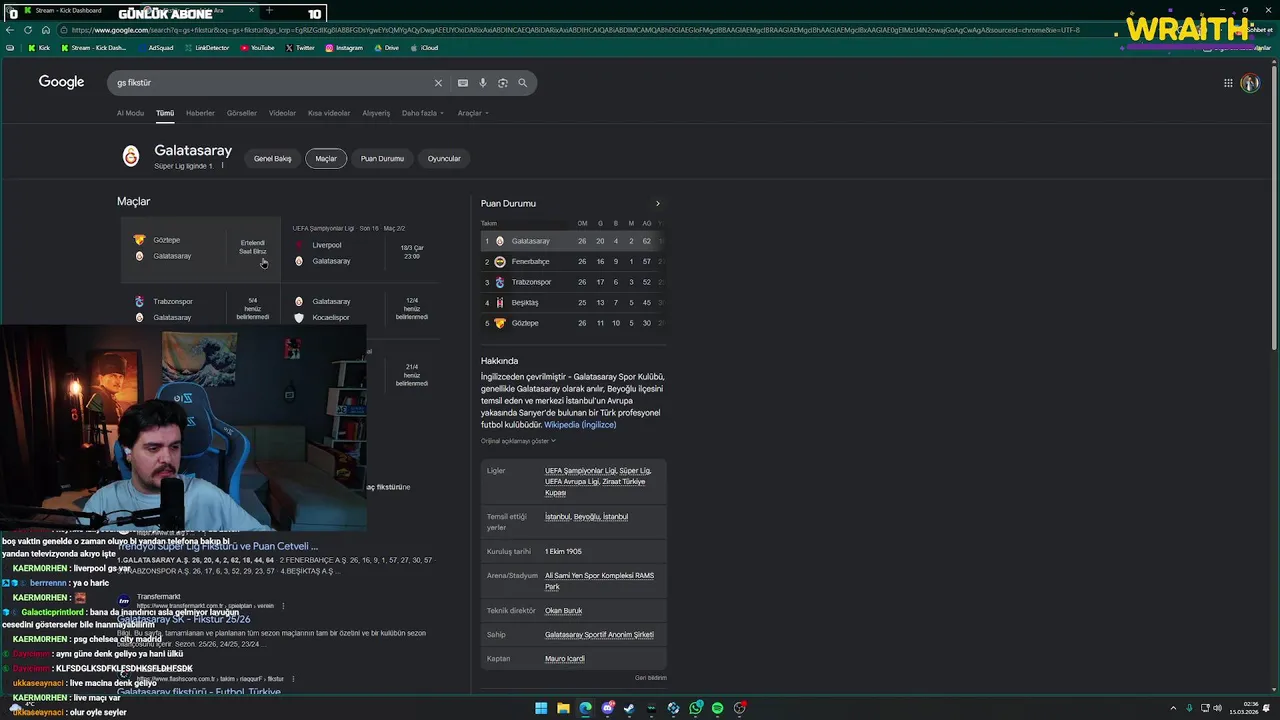The image size is (1280, 720).
Task: Switch to the 'Kısa videolar' tab
Action: click(329, 113)
